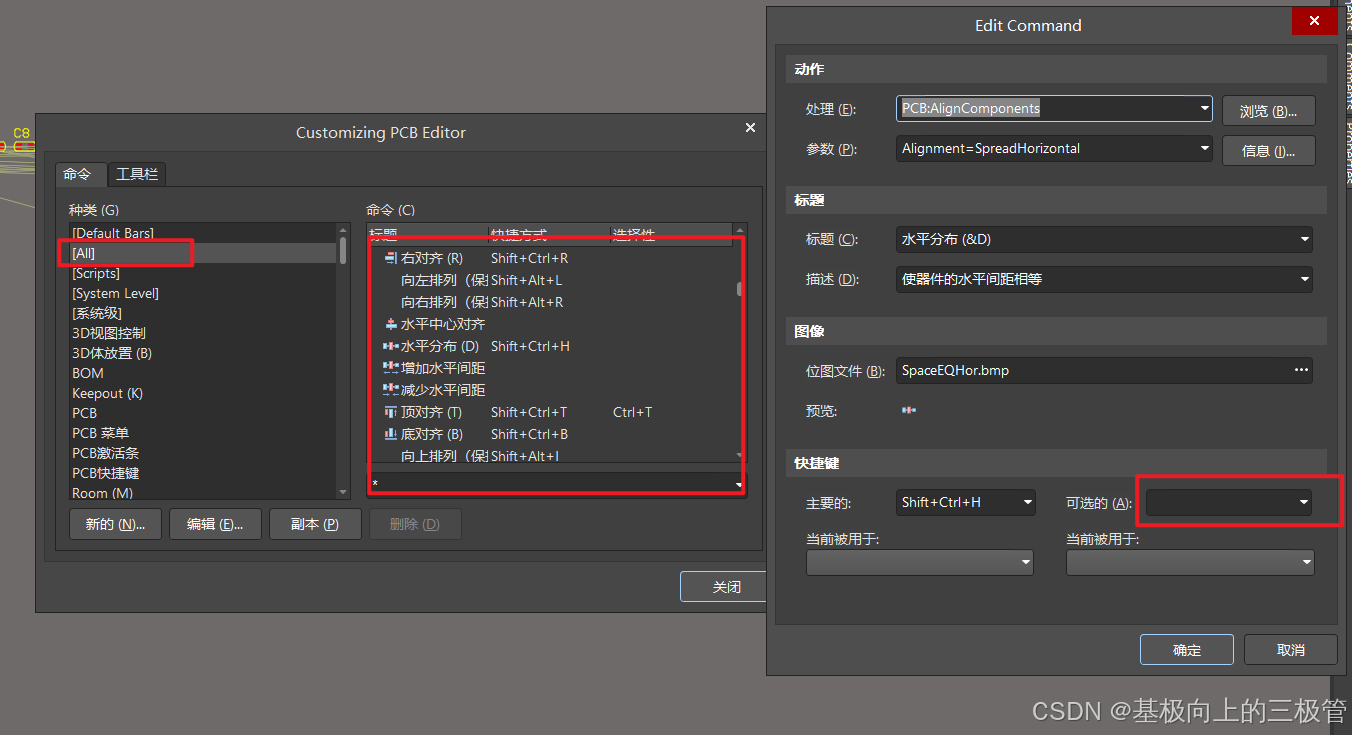Click the 信息 (I)... button
This screenshot has height=735, width=1352.
tap(1268, 151)
